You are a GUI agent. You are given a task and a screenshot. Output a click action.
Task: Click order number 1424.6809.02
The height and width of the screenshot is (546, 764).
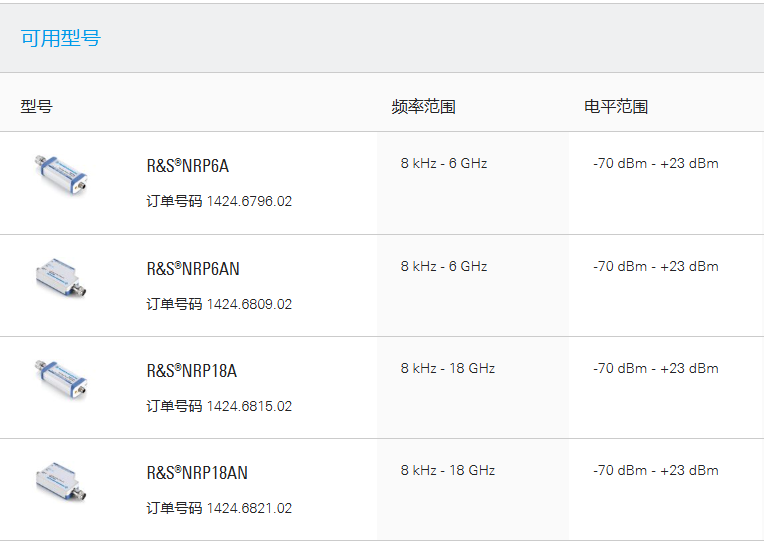click(x=249, y=304)
